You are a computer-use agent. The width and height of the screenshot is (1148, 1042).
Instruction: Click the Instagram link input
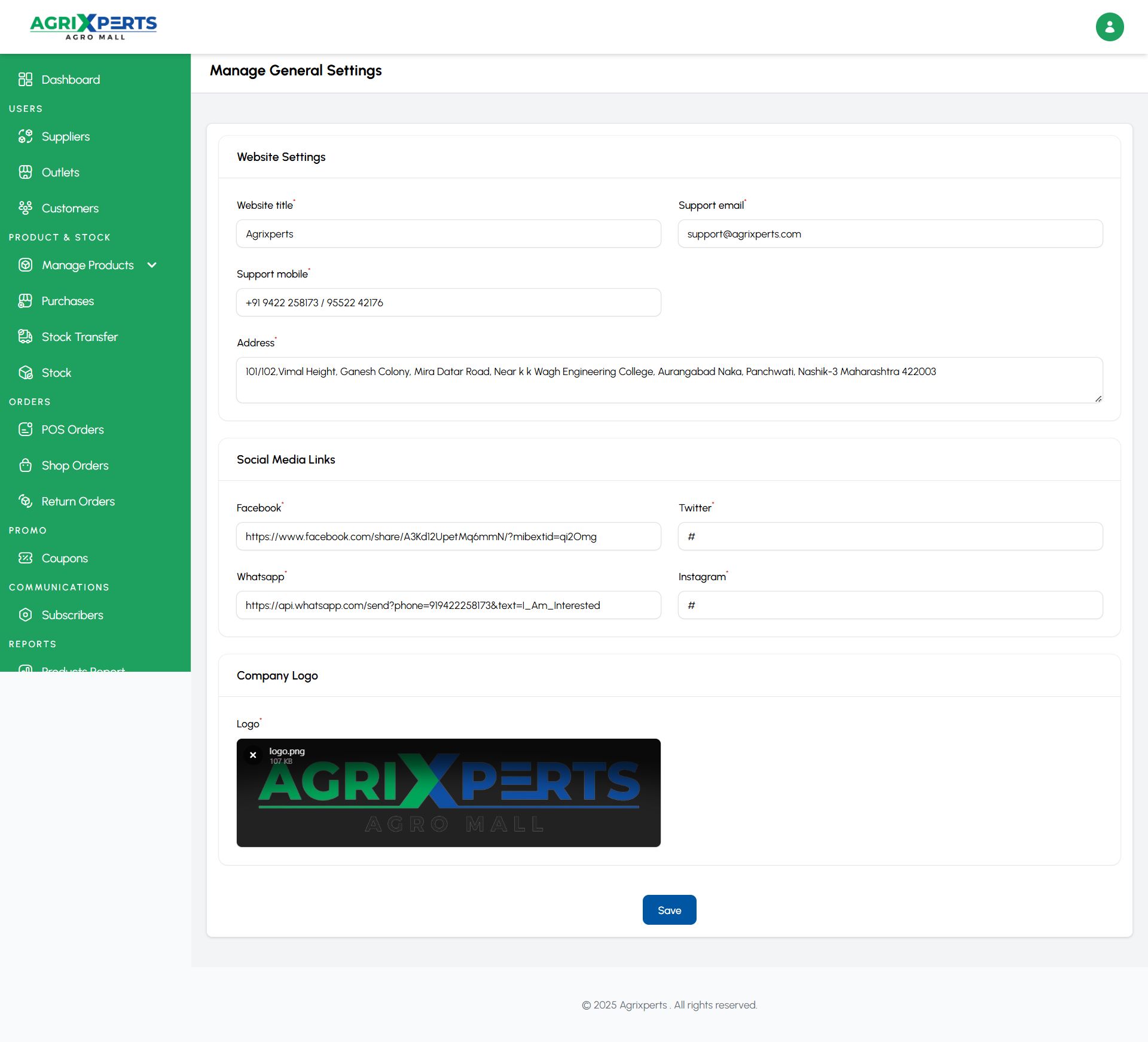(x=890, y=605)
